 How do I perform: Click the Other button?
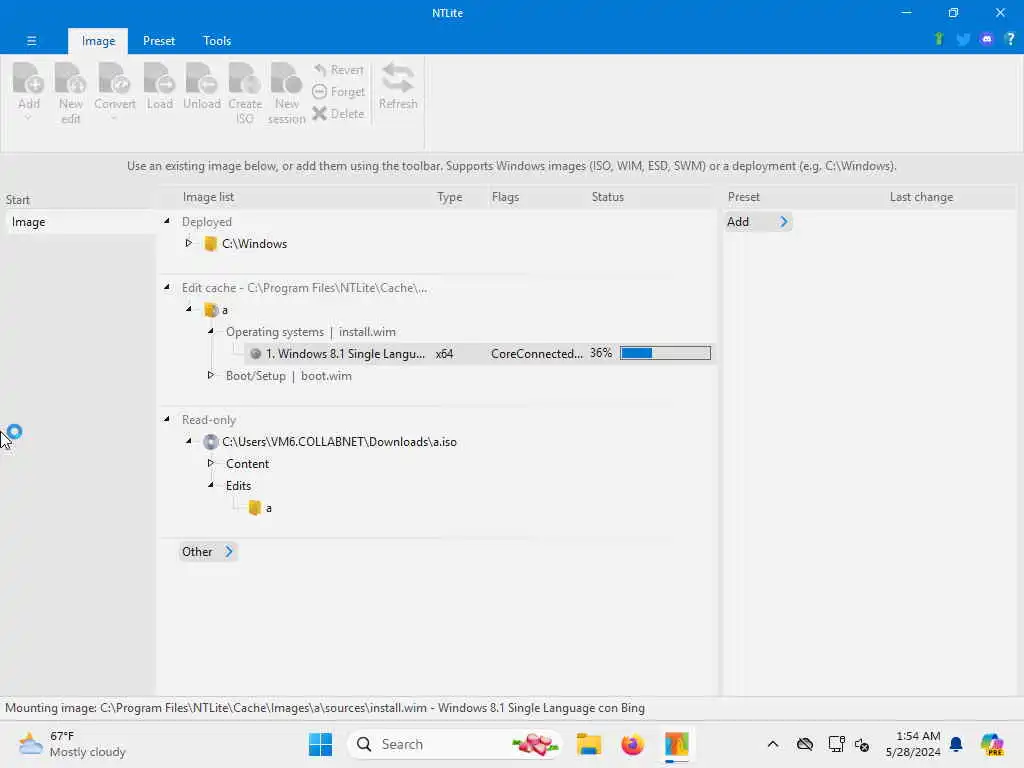(x=208, y=552)
